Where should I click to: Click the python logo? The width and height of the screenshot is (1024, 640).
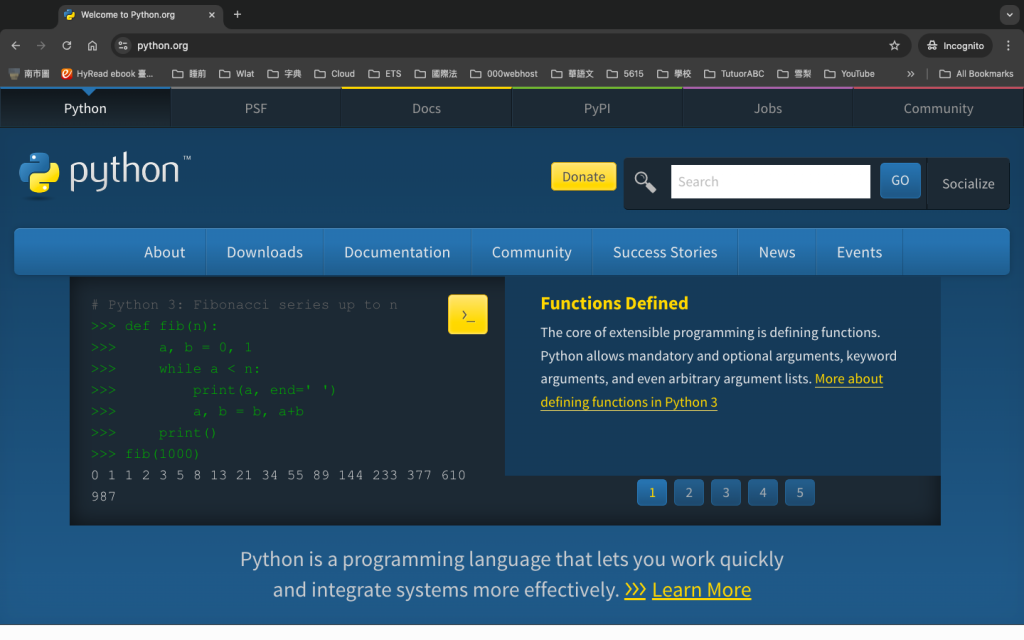pos(104,173)
